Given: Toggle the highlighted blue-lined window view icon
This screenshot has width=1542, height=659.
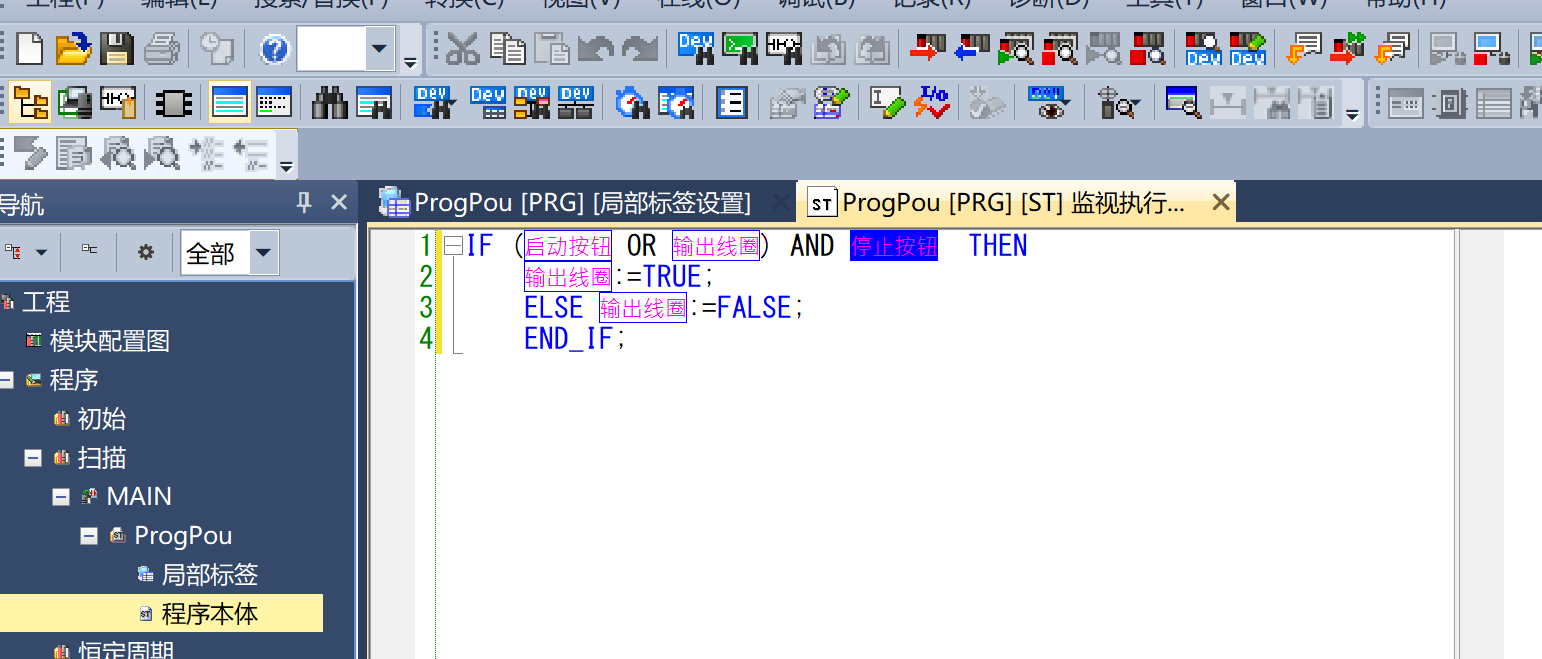Looking at the screenshot, I should pyautogui.click(x=229, y=102).
